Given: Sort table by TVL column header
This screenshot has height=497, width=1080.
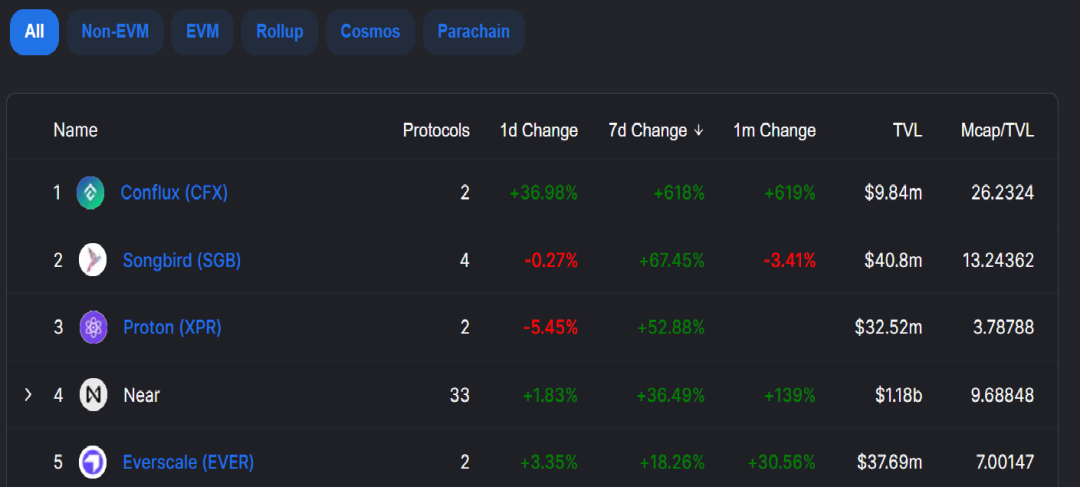Looking at the screenshot, I should [907, 131].
